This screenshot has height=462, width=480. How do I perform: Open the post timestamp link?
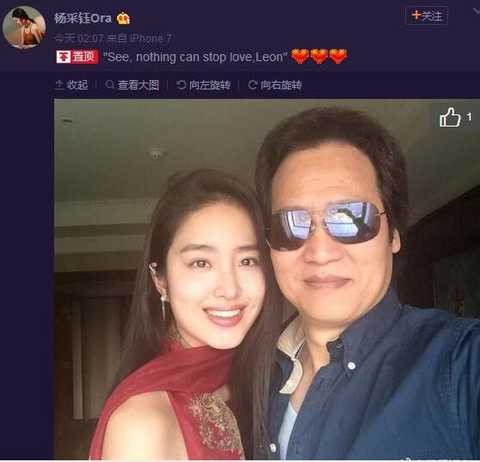[79, 39]
